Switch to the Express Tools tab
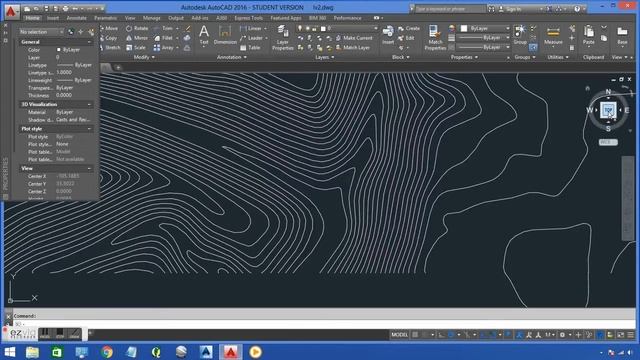Viewport: 640px width, 360px height. (248, 18)
